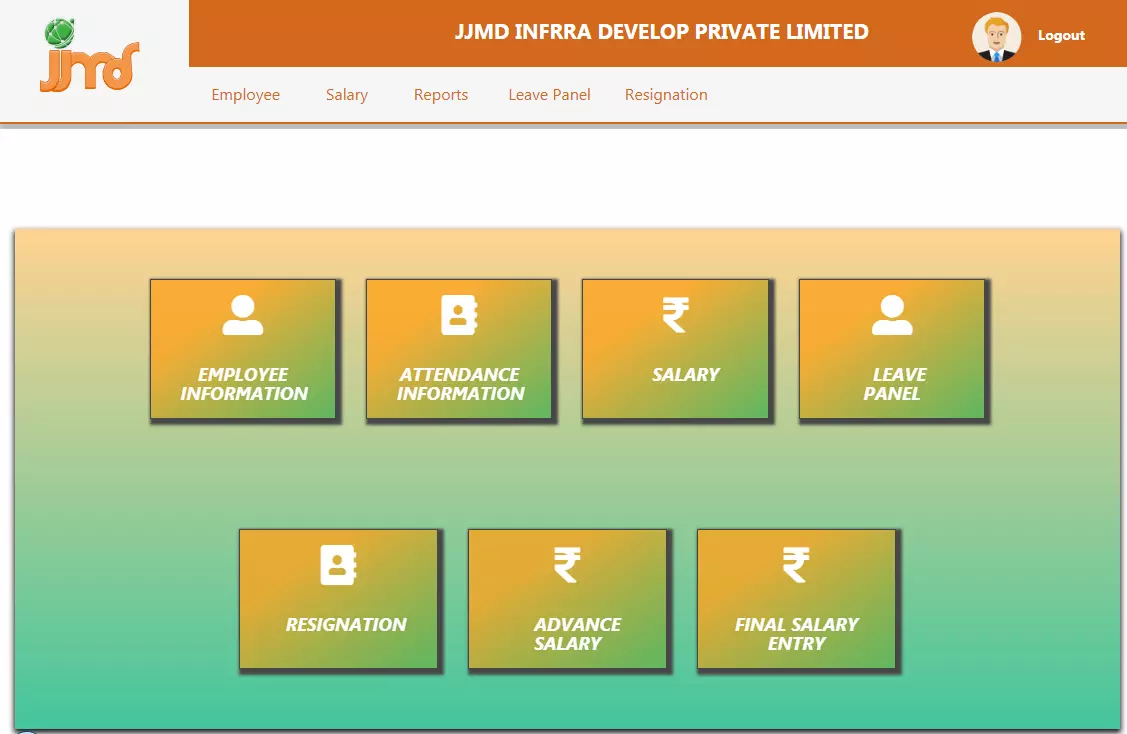Click the address book icon on Resignation tile
The image size is (1127, 734).
point(338,565)
